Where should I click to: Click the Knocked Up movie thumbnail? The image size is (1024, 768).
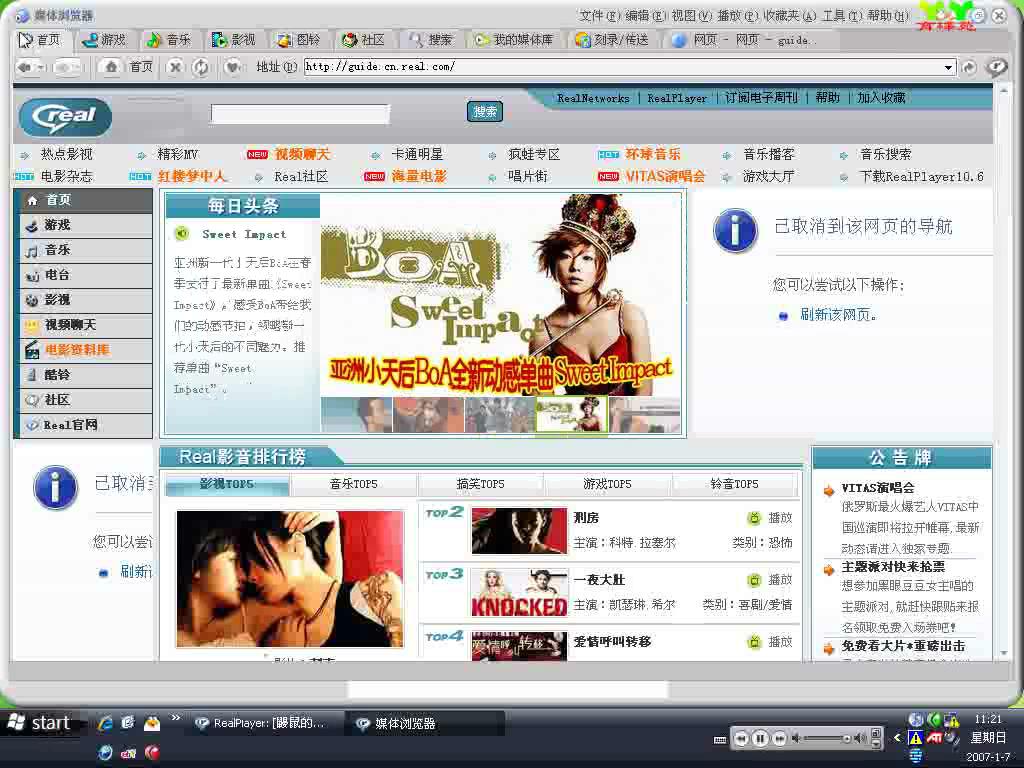tap(519, 592)
